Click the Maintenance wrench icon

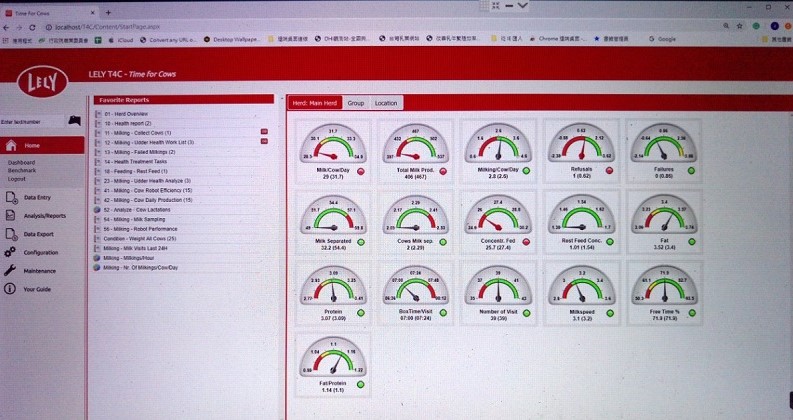pyautogui.click(x=10, y=270)
